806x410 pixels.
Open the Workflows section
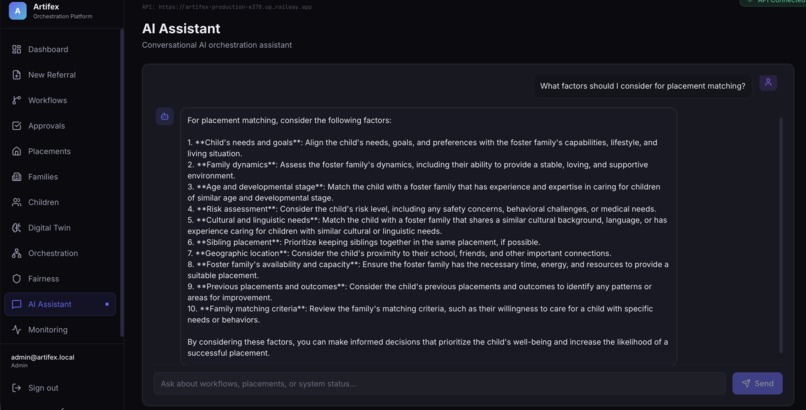[60, 100]
